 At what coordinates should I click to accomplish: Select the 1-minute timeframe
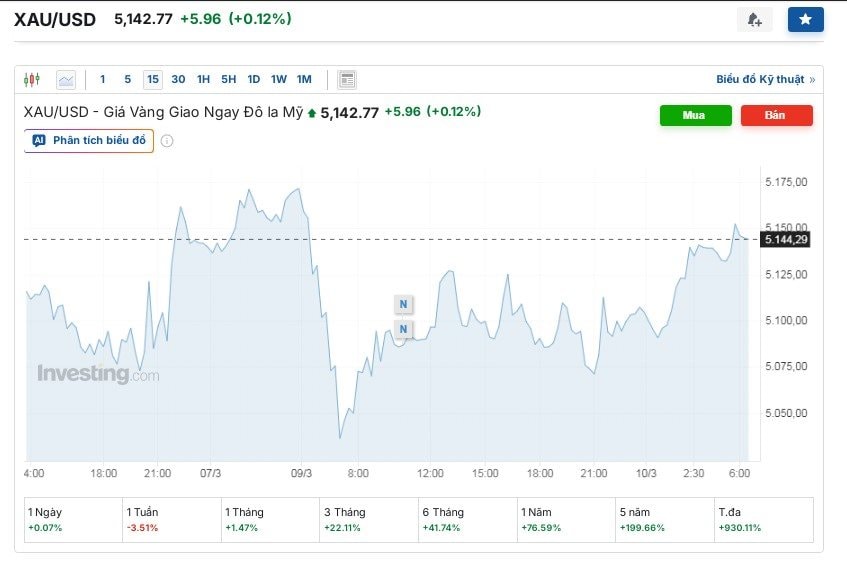(102, 79)
